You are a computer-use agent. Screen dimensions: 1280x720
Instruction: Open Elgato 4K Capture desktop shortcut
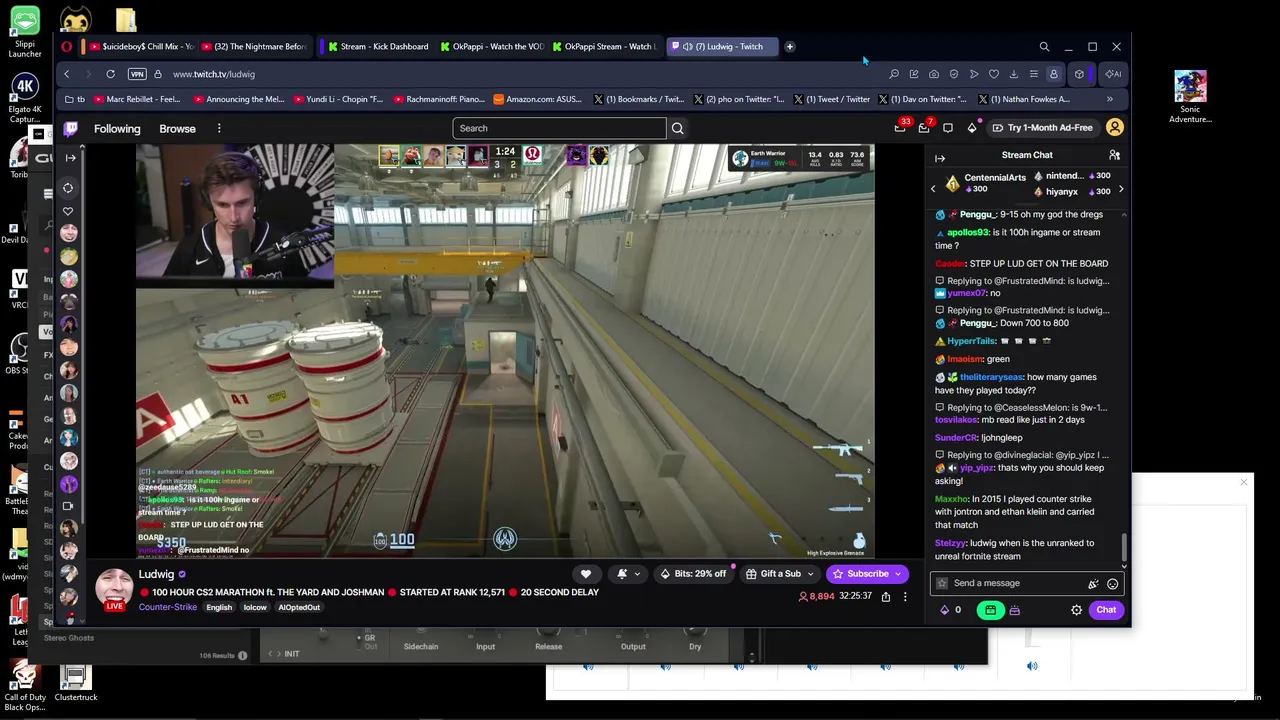pyautogui.click(x=25, y=96)
